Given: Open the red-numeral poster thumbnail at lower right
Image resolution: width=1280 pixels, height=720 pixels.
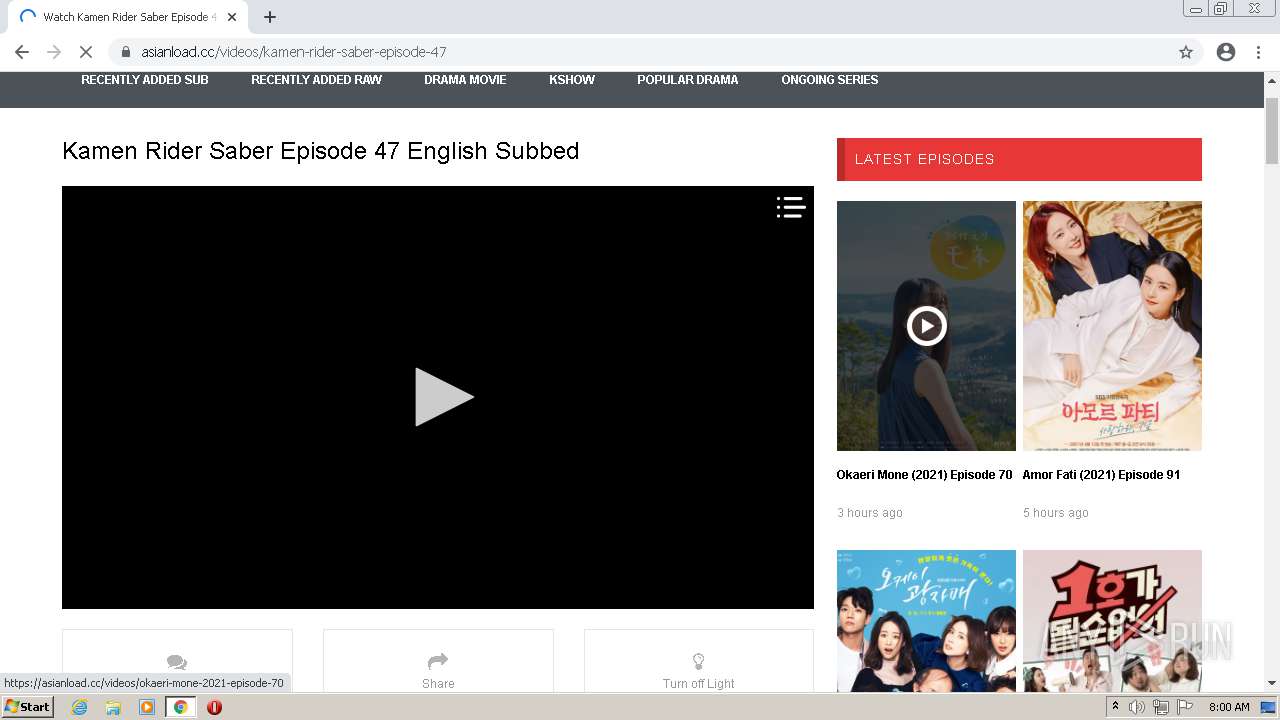Looking at the screenshot, I should (1112, 621).
